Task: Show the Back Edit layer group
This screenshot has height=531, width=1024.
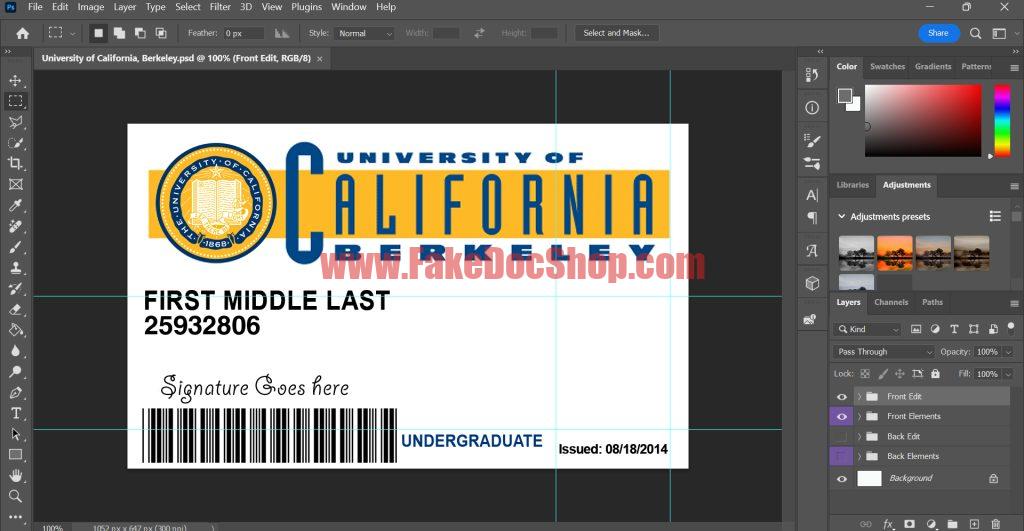Action: click(841, 436)
